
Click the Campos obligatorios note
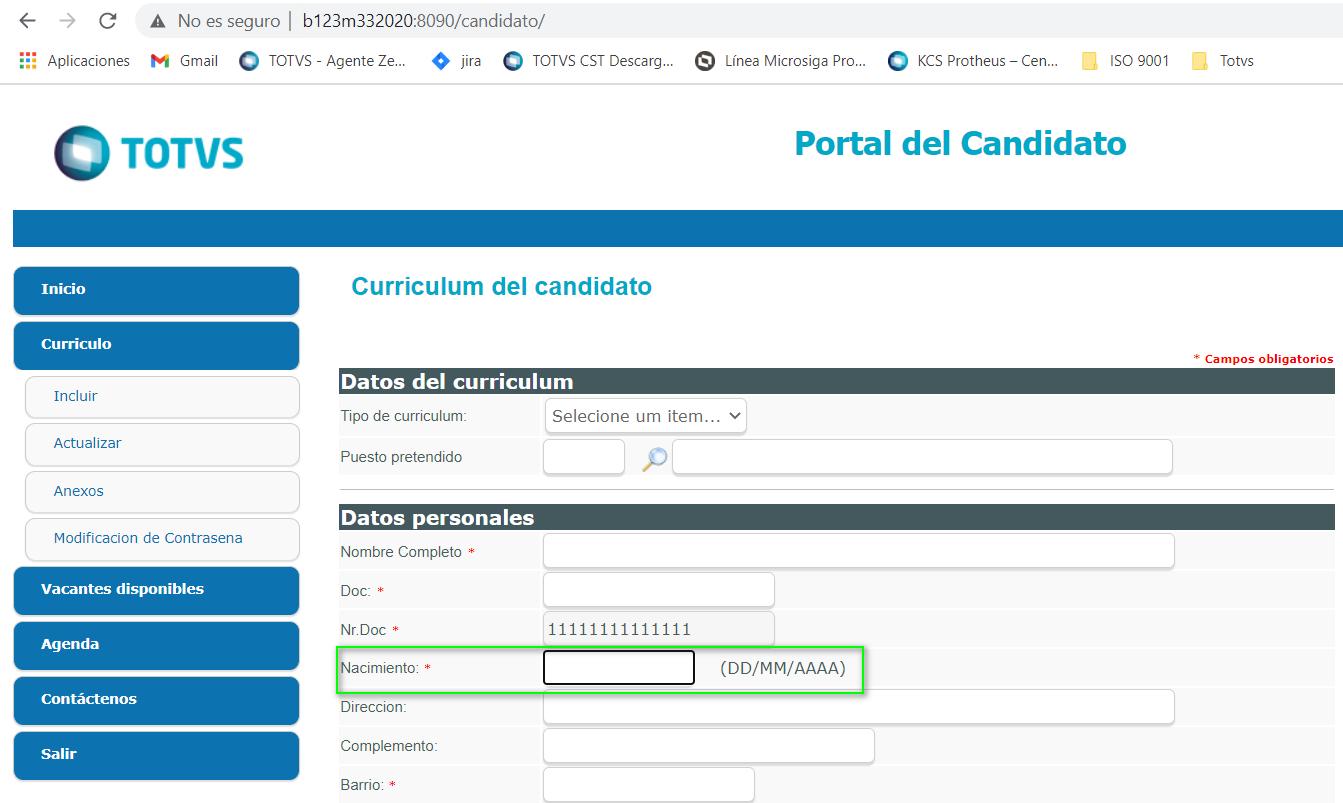click(1263, 359)
